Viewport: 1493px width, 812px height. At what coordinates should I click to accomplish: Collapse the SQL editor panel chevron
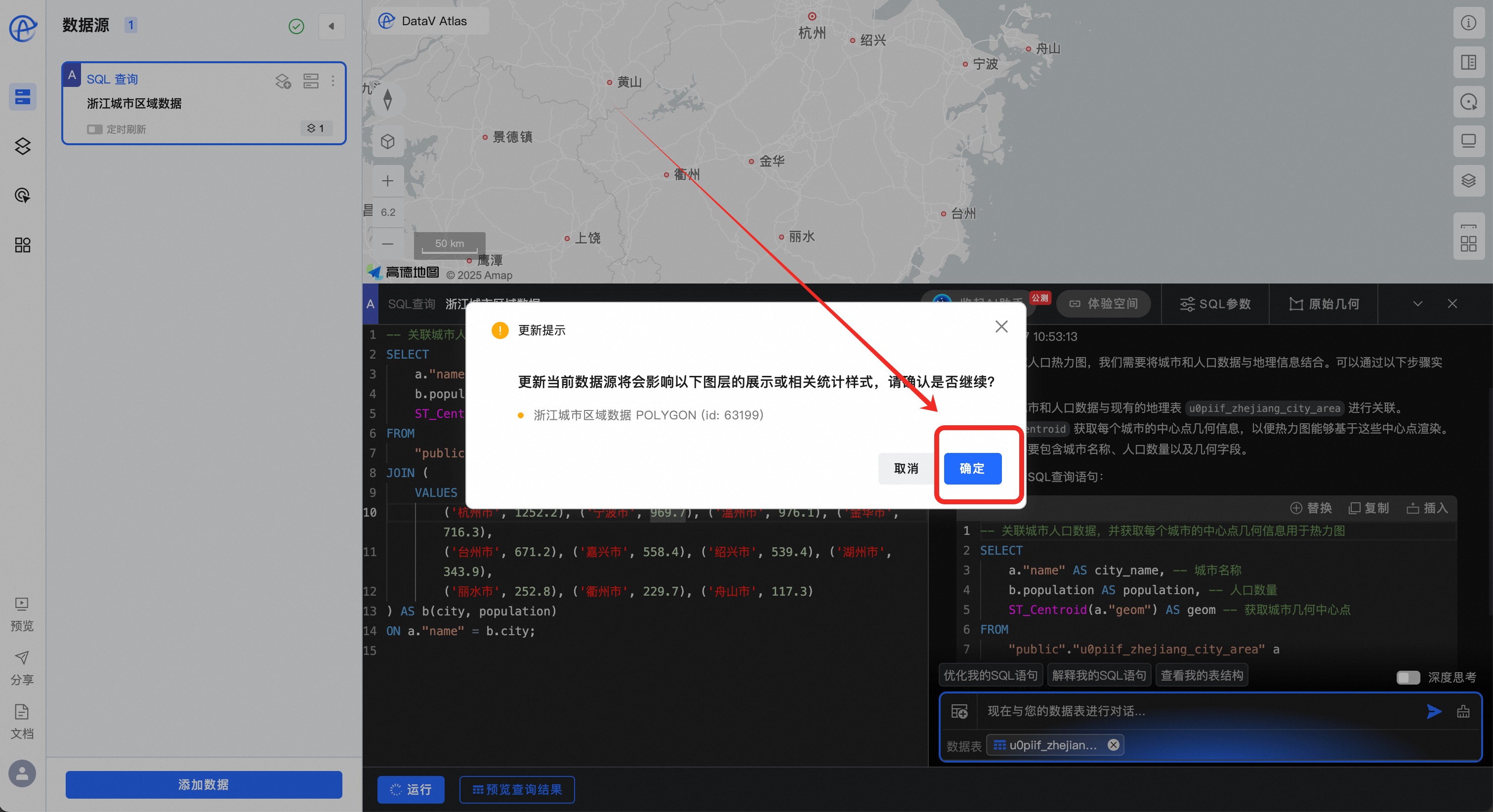[1417, 304]
